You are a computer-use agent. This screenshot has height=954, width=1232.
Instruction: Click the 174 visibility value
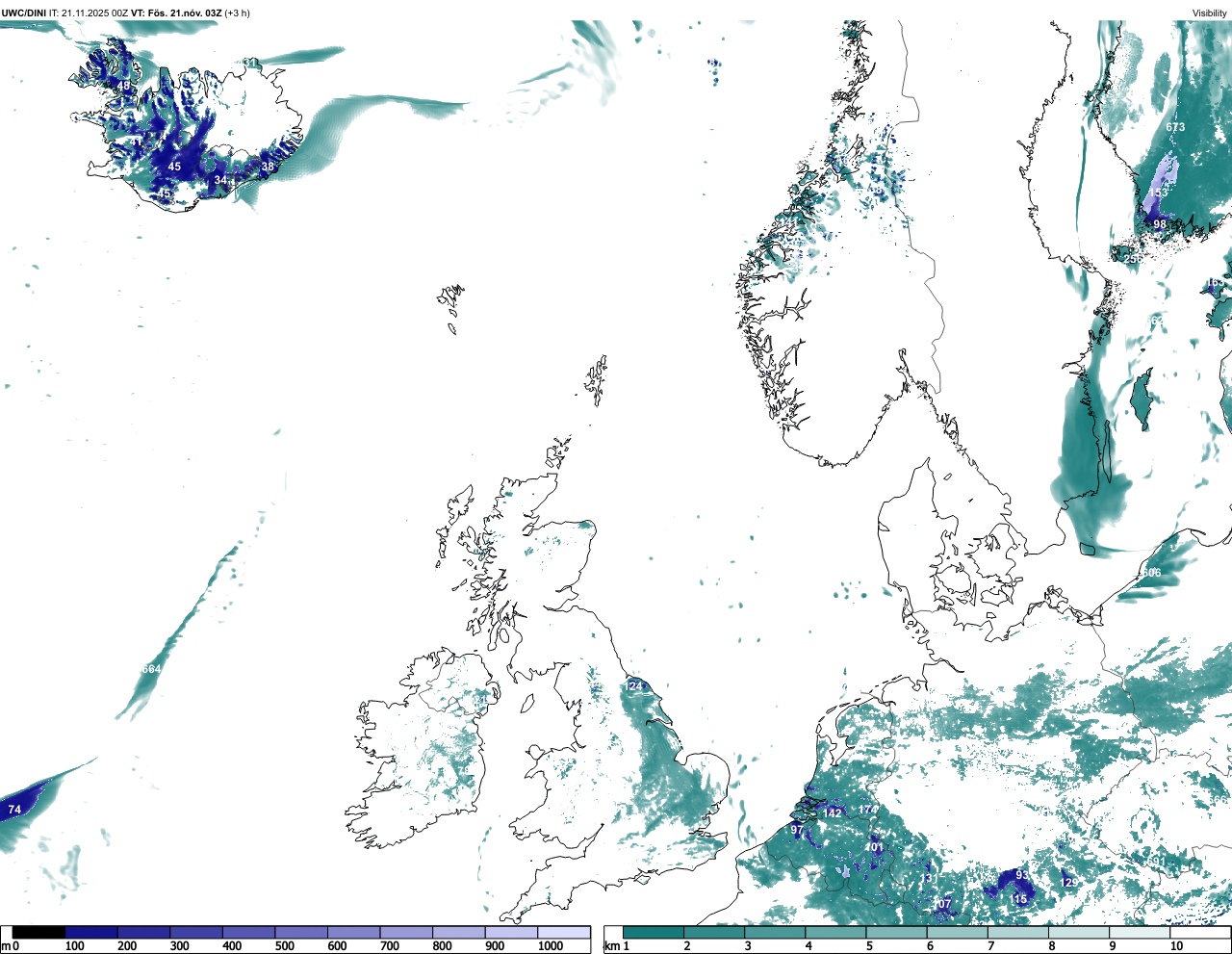pyautogui.click(x=869, y=810)
